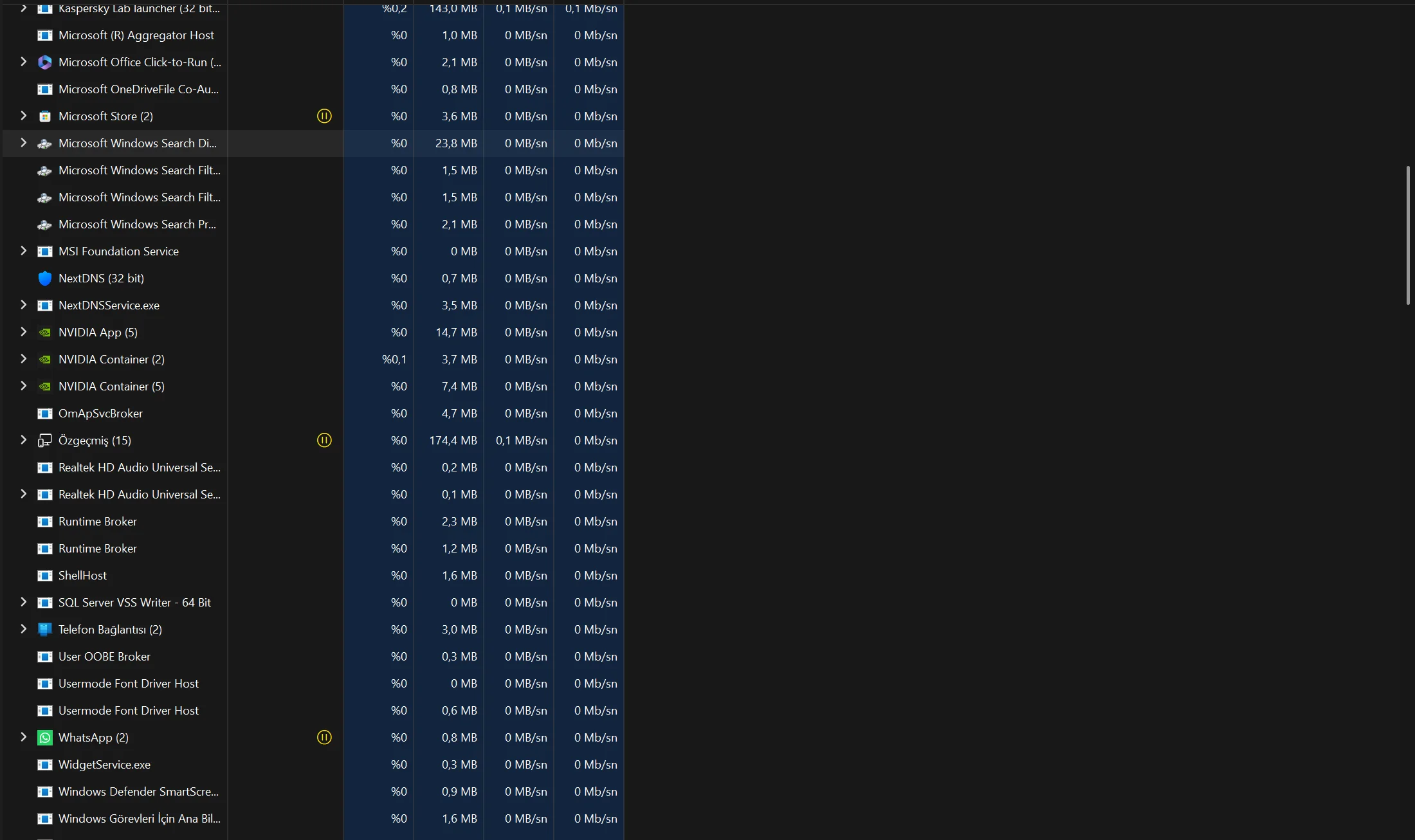Image resolution: width=1415 pixels, height=840 pixels.
Task: Click the WhatsApp green icon
Action: (x=44, y=738)
